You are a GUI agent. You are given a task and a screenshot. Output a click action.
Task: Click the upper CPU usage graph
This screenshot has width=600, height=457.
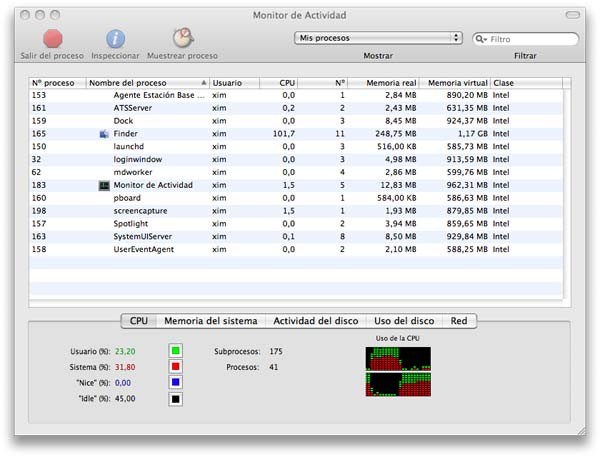[x=398, y=359]
